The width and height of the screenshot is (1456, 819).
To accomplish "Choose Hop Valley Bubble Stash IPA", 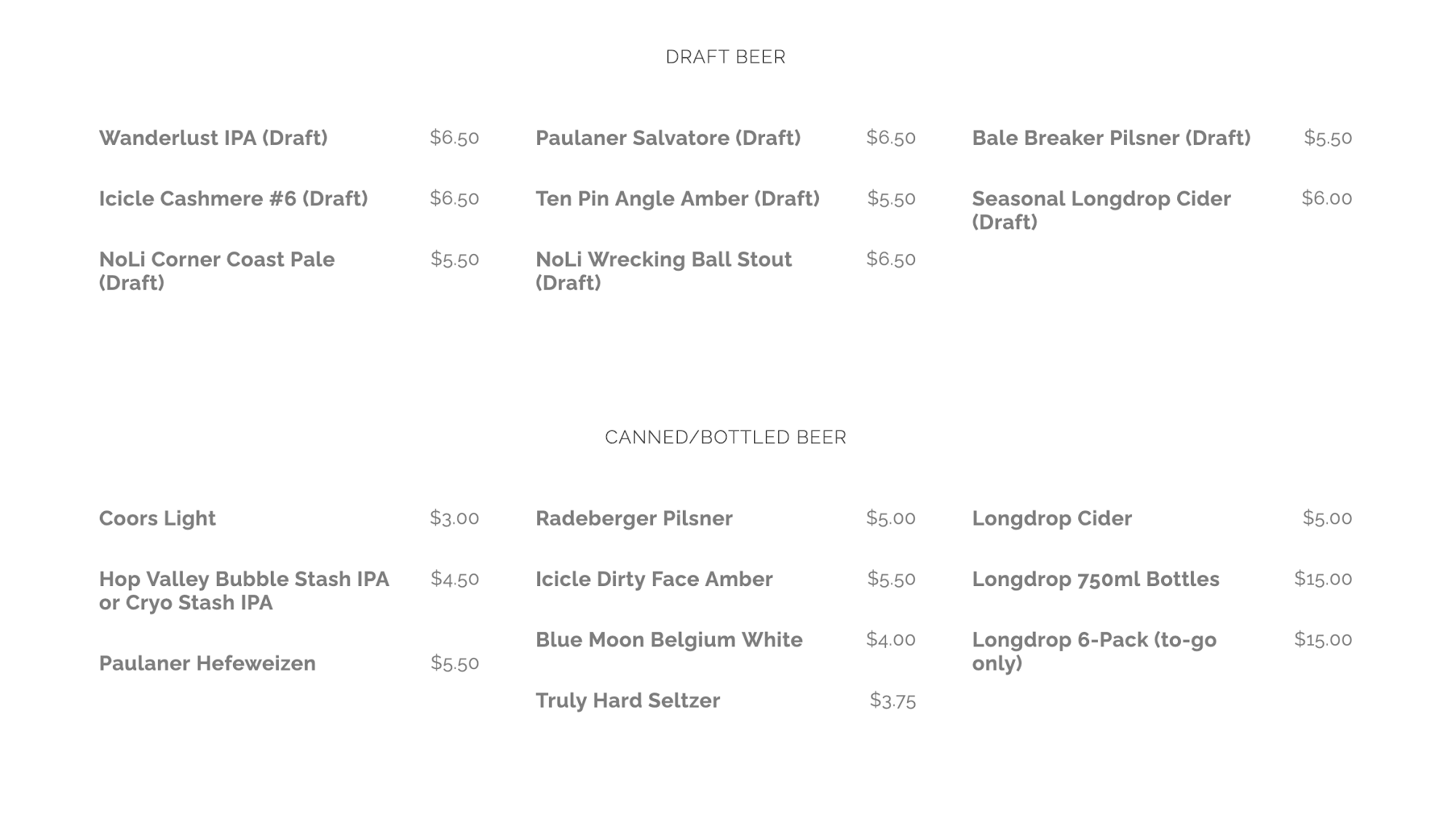I will click(x=244, y=590).
